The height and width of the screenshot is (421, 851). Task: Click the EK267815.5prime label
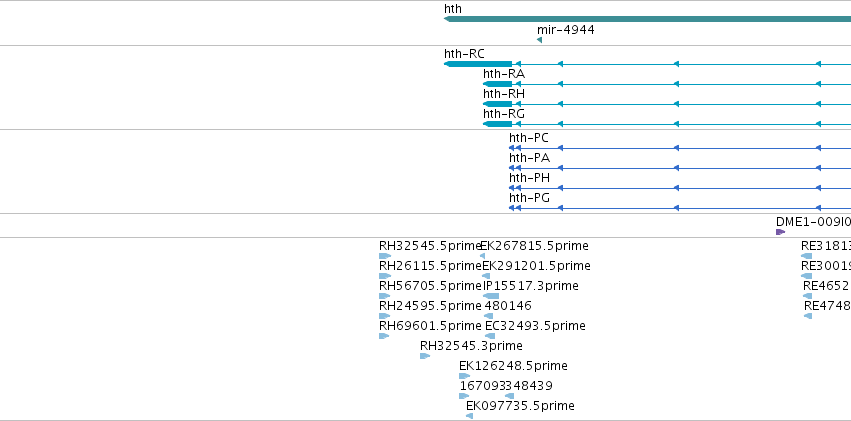coord(535,246)
